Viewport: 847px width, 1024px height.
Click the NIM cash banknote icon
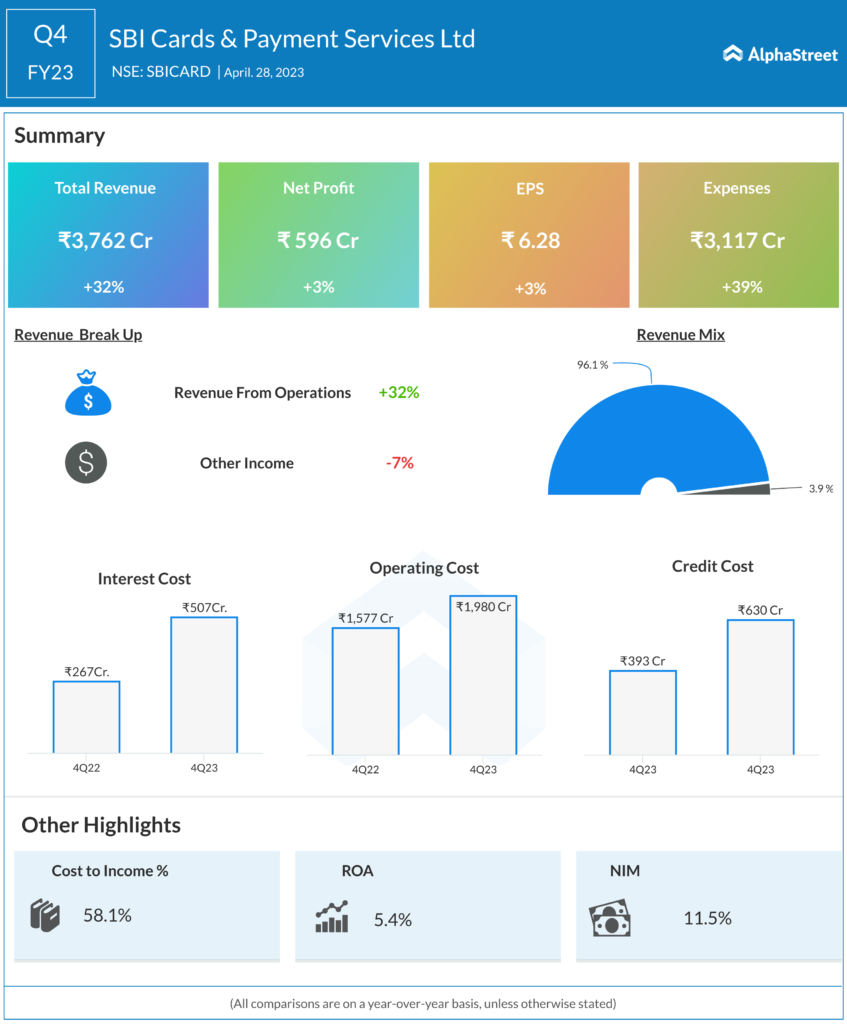[610, 918]
